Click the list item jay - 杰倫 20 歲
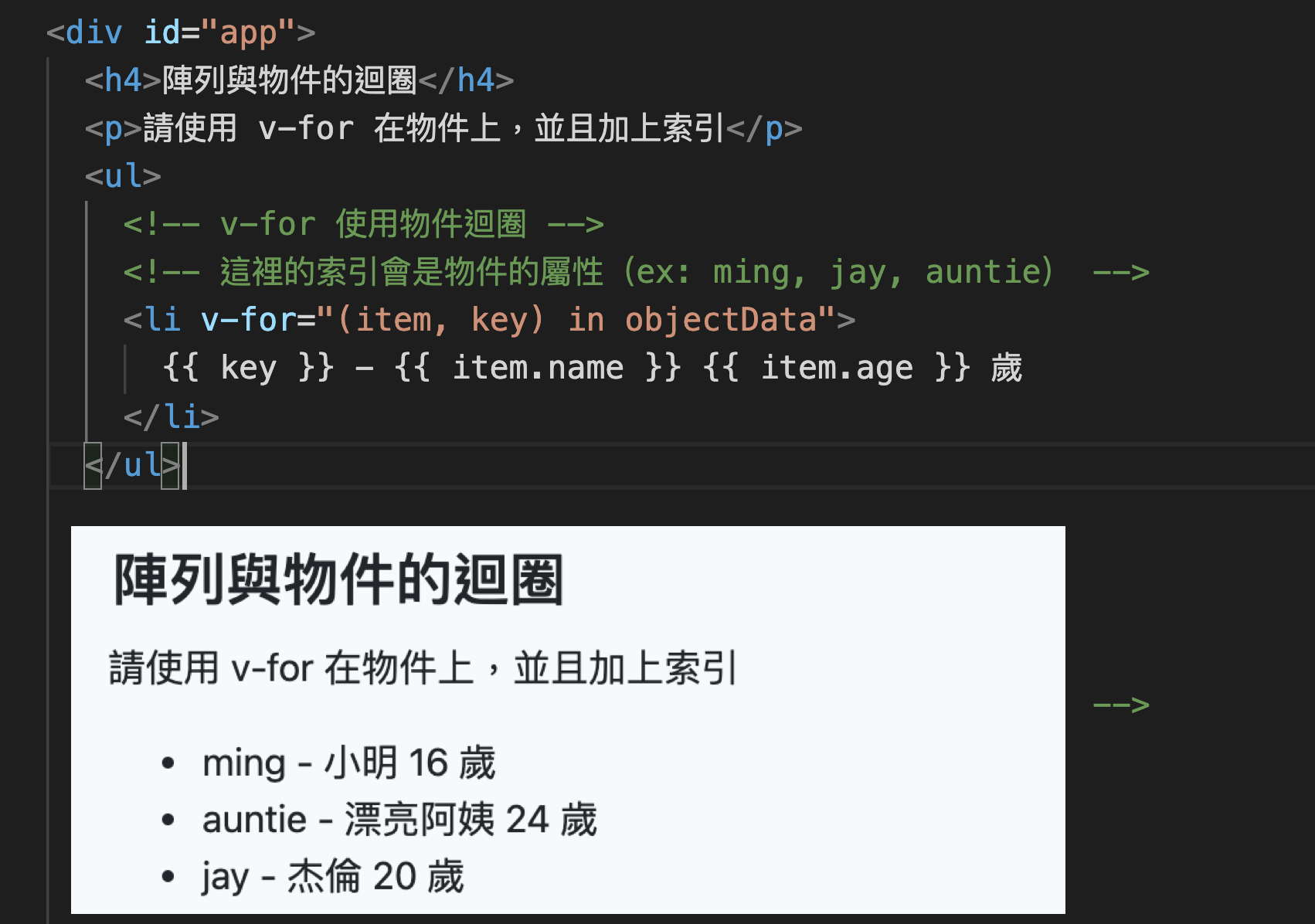1315x924 pixels. (x=333, y=877)
